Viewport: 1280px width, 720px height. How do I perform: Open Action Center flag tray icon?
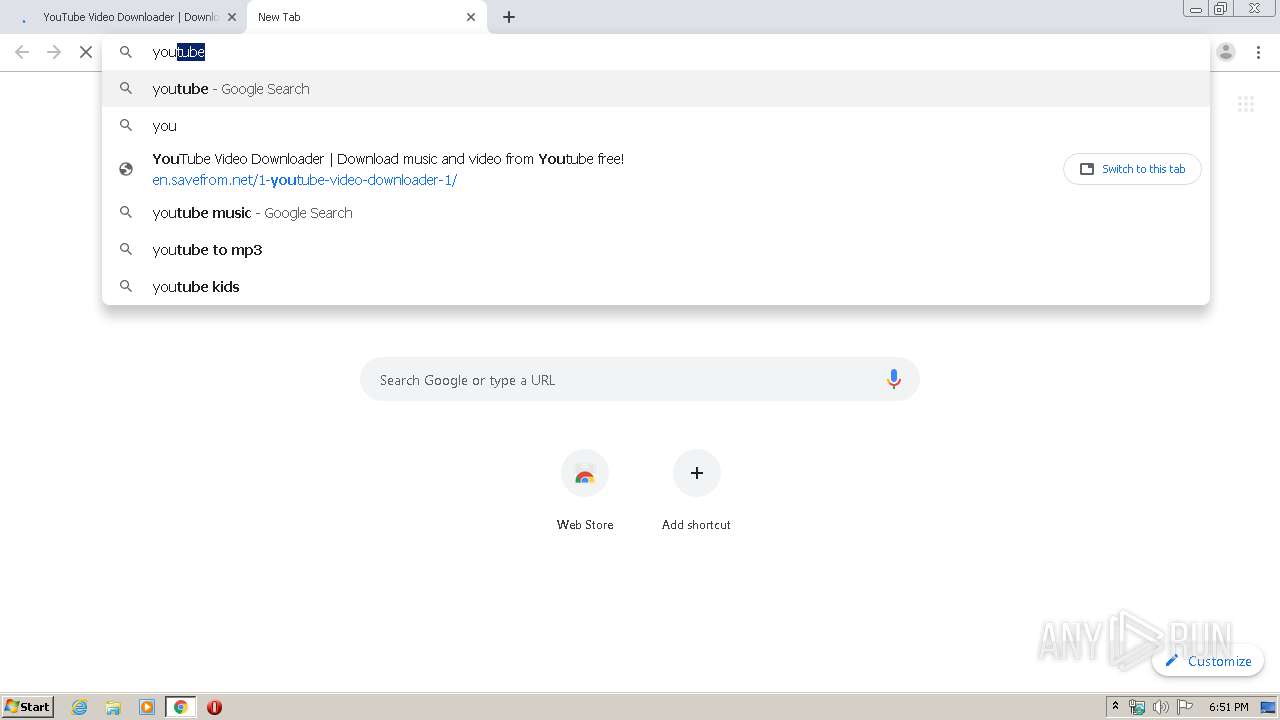pos(1185,707)
